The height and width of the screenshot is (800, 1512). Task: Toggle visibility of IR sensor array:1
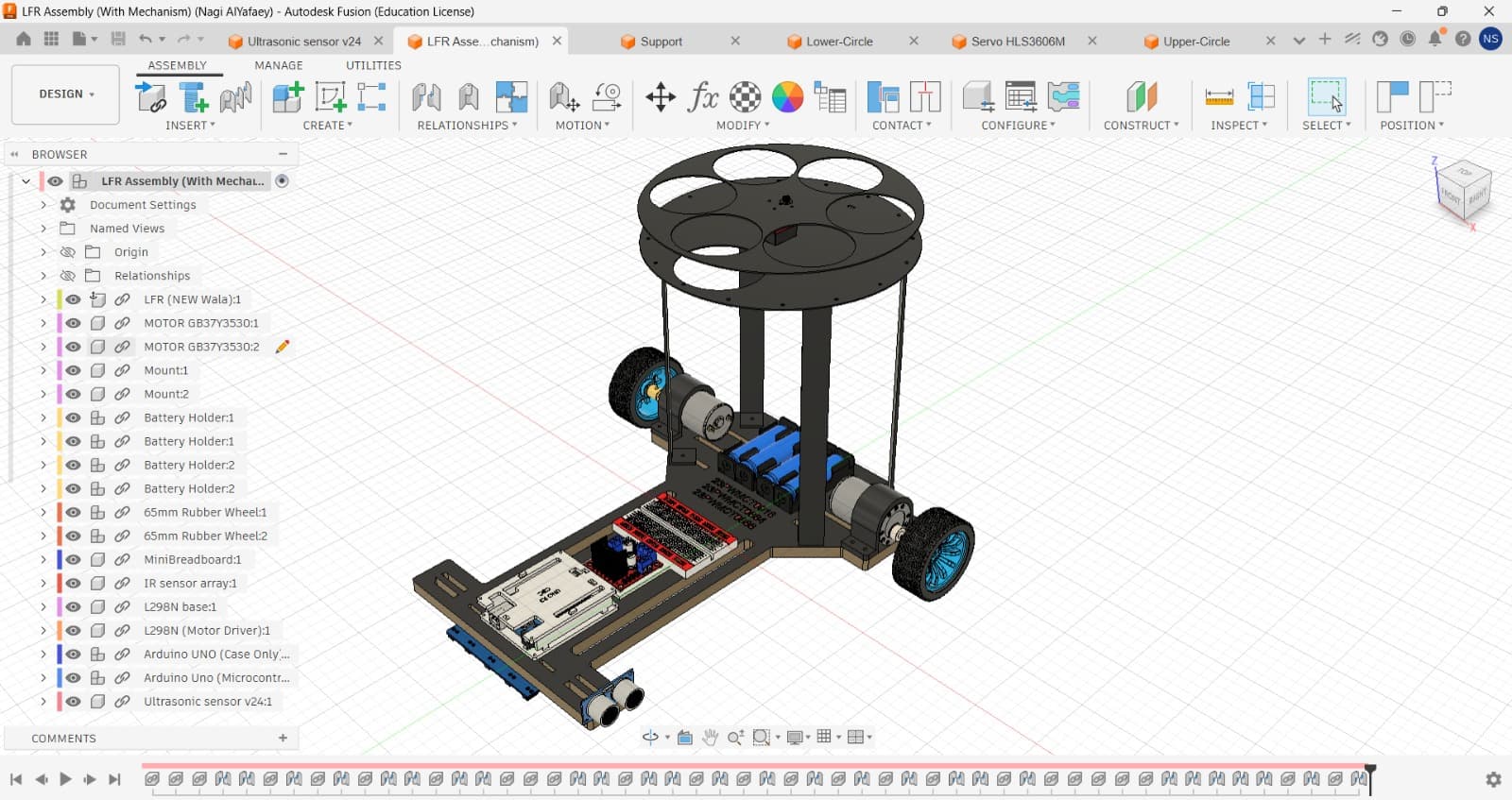click(73, 583)
